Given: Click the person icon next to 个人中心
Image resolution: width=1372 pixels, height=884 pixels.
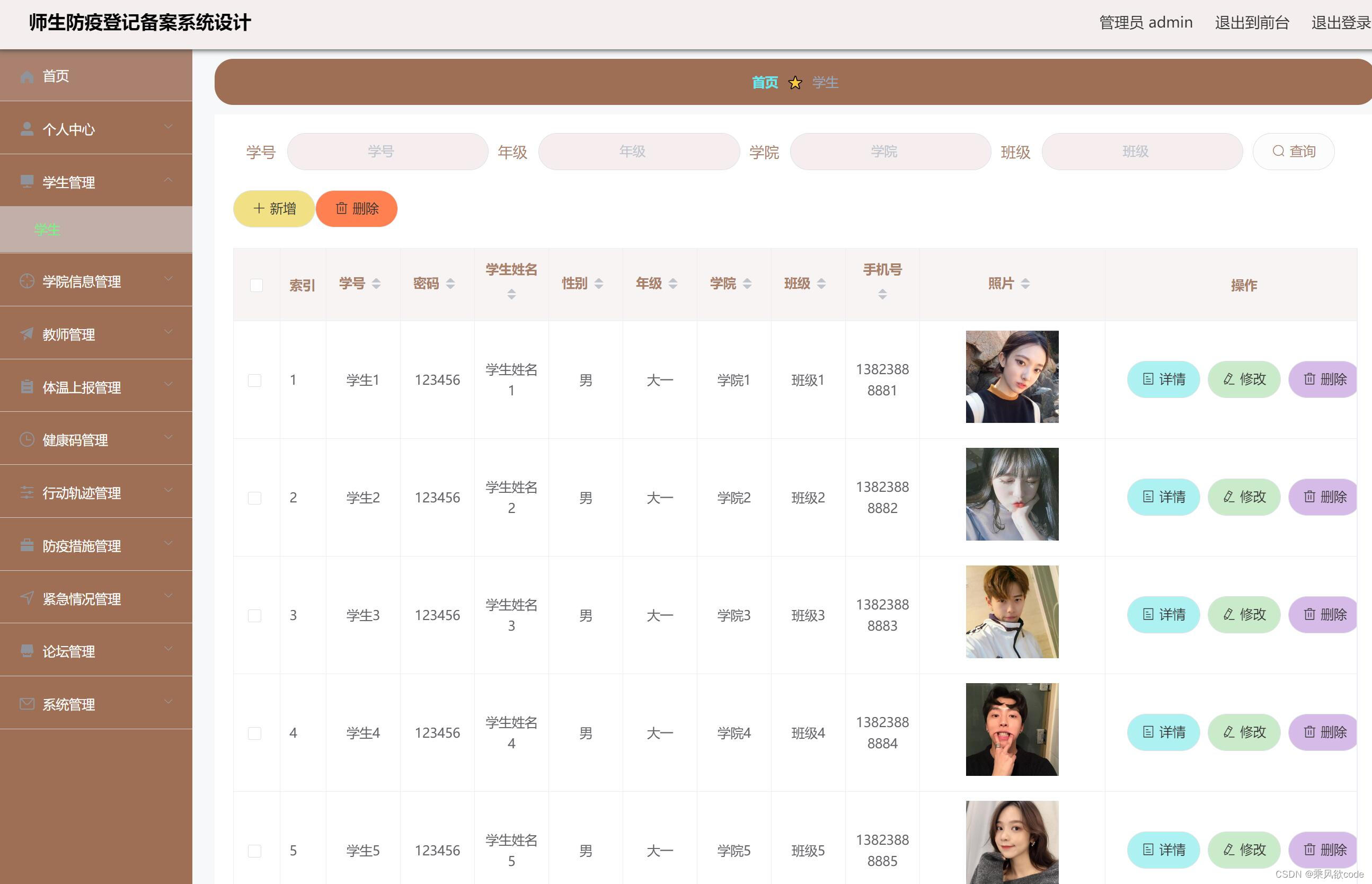Looking at the screenshot, I should tap(27, 129).
